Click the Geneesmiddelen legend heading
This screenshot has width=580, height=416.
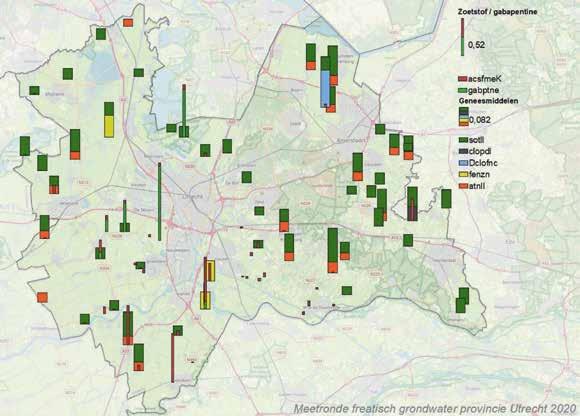point(488,101)
